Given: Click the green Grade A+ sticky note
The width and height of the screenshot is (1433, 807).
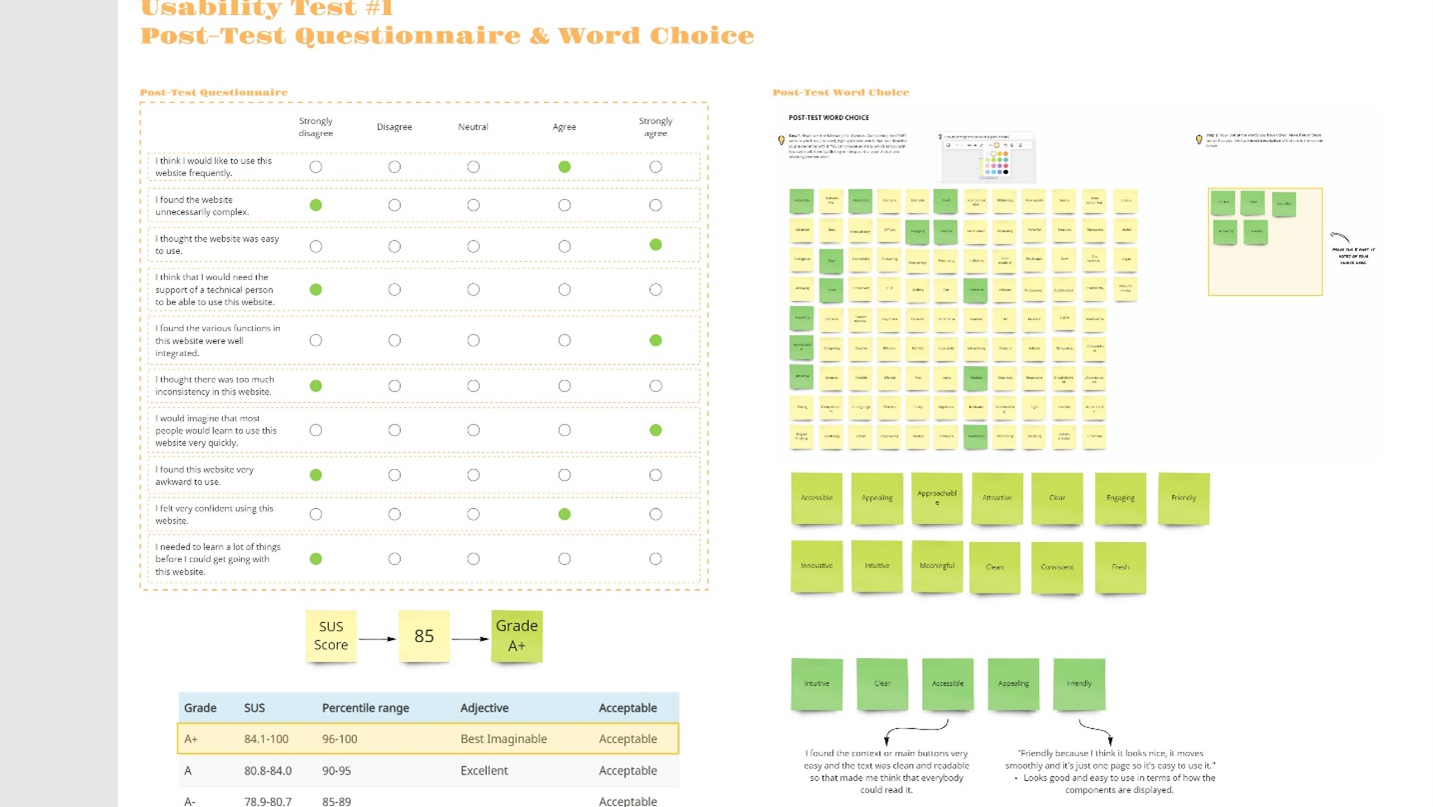Looking at the screenshot, I should (x=517, y=636).
